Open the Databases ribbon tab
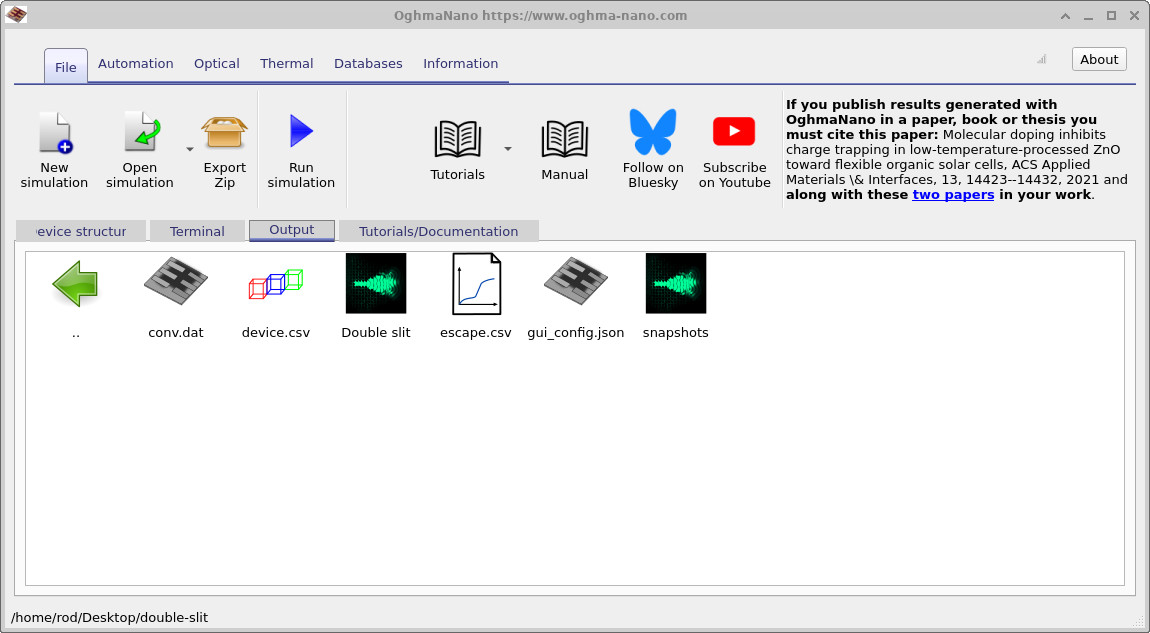1150x633 pixels. pos(368,63)
